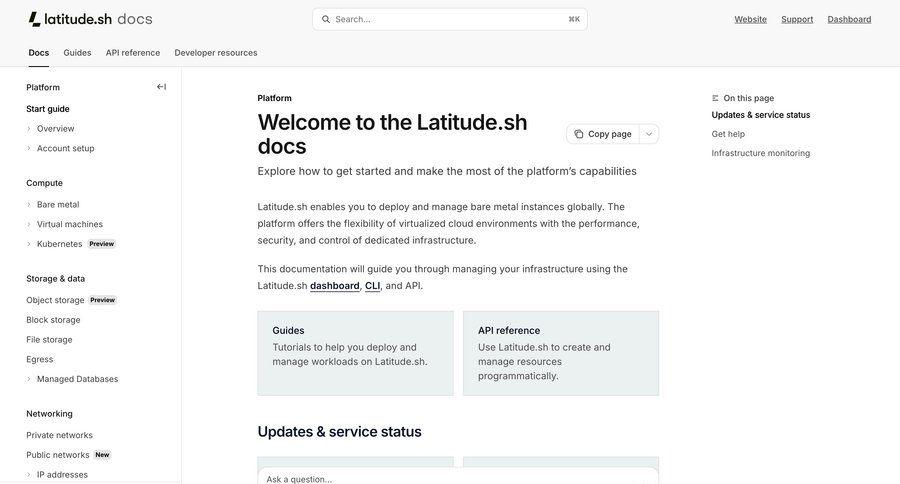The image size is (900, 484).
Task: Open the Support link in header
Action: click(797, 19)
